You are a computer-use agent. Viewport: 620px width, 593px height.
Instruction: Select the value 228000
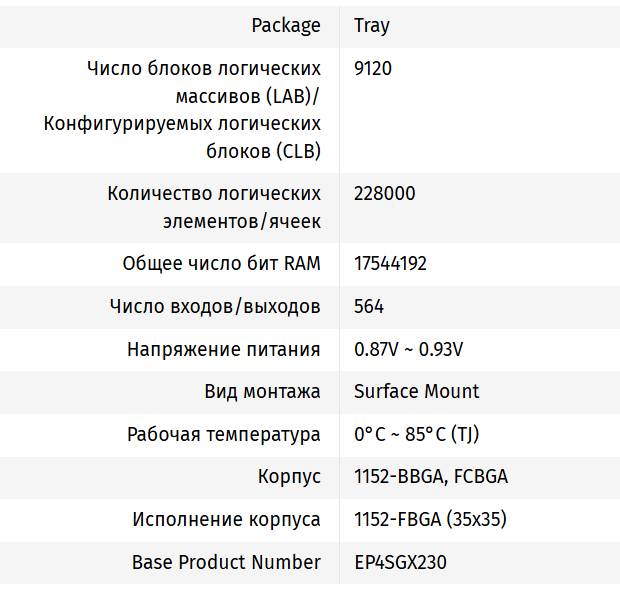point(385,193)
